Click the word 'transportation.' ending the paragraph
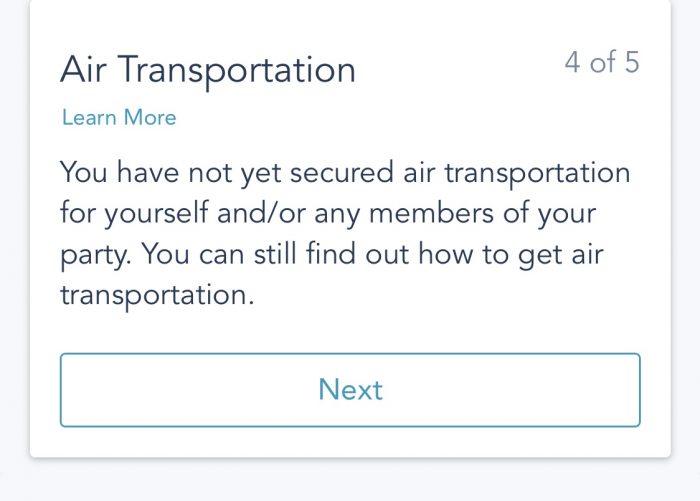 tap(153, 295)
